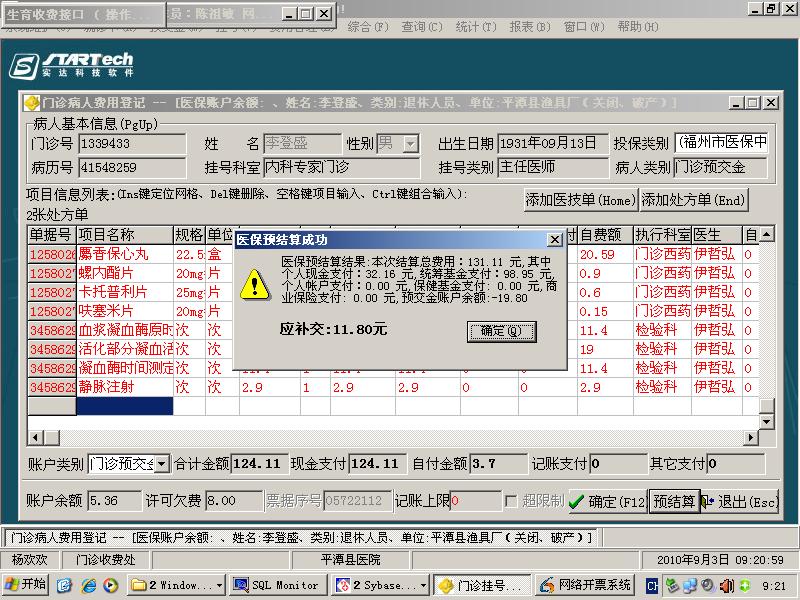Click the 门诊收费处 status bar entry

[106, 560]
